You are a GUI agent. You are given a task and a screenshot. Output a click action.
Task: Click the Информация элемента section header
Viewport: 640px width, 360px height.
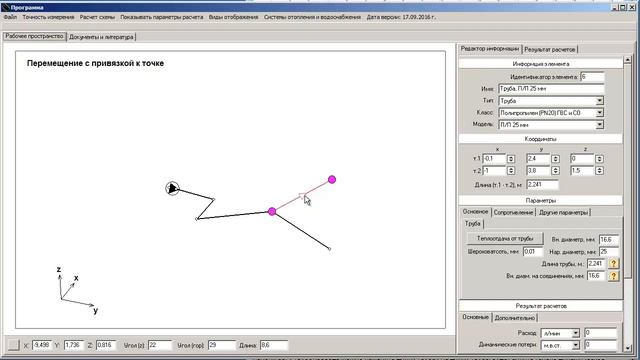(x=541, y=64)
